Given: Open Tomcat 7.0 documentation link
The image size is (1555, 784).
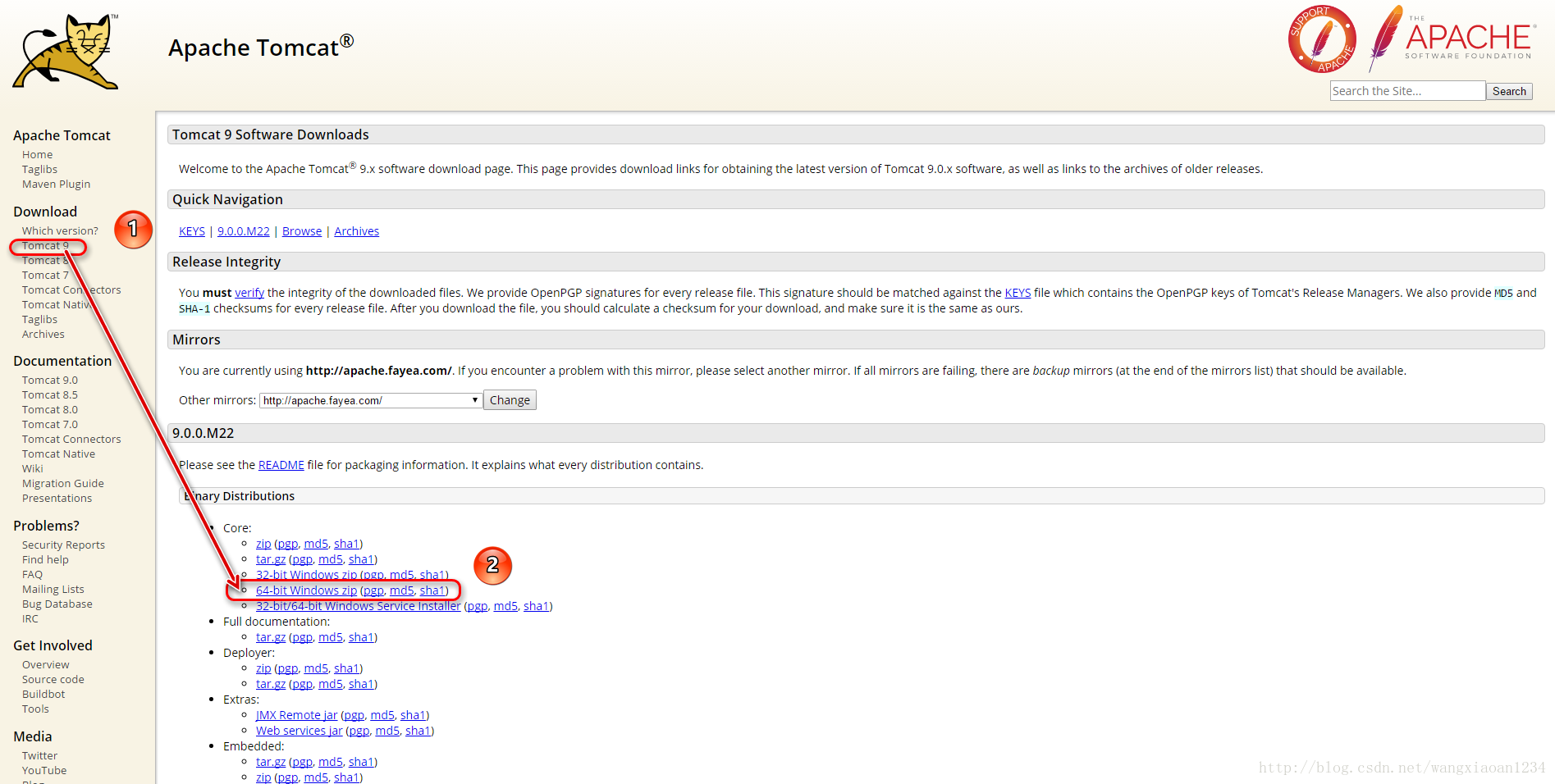Looking at the screenshot, I should 50,424.
